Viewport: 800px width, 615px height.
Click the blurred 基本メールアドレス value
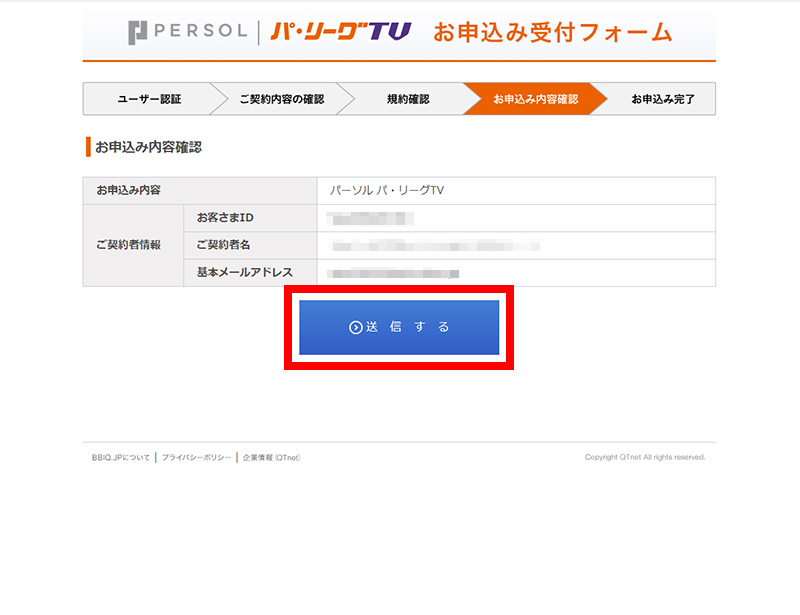click(393, 274)
